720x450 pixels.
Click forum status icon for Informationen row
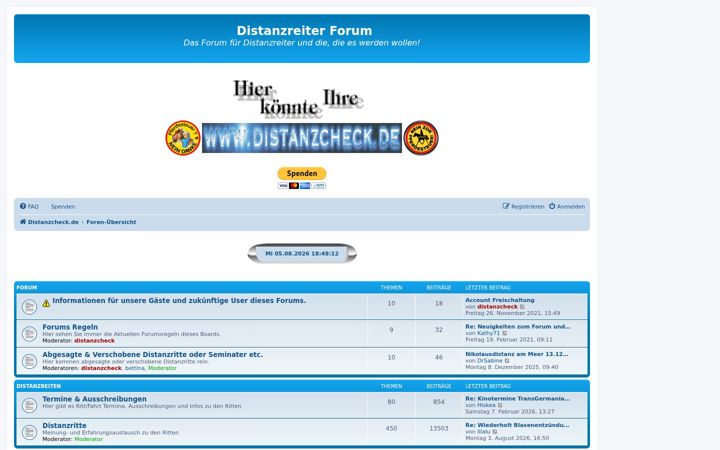coord(29,307)
